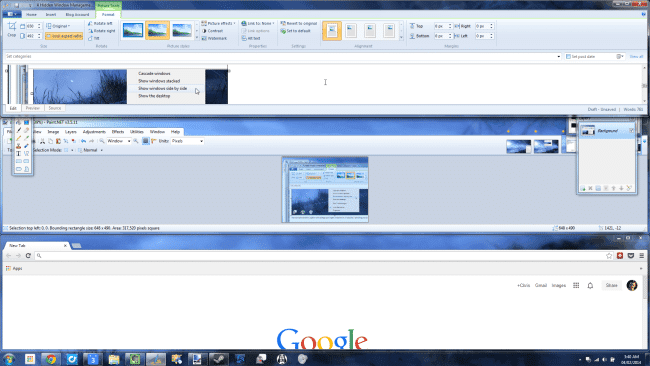The image size is (650, 366).
Task: Open the Link to dropdown
Action: pos(258,24)
